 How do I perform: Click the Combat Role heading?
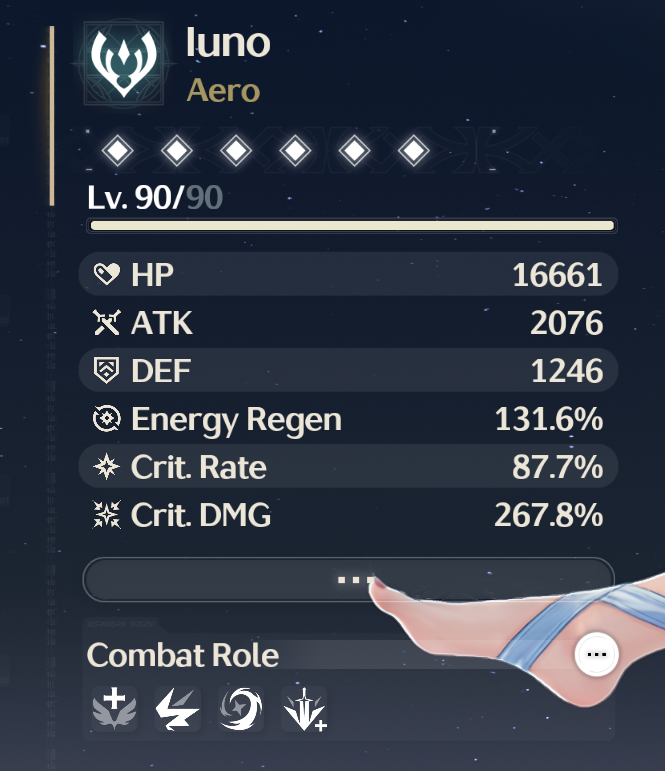183,655
